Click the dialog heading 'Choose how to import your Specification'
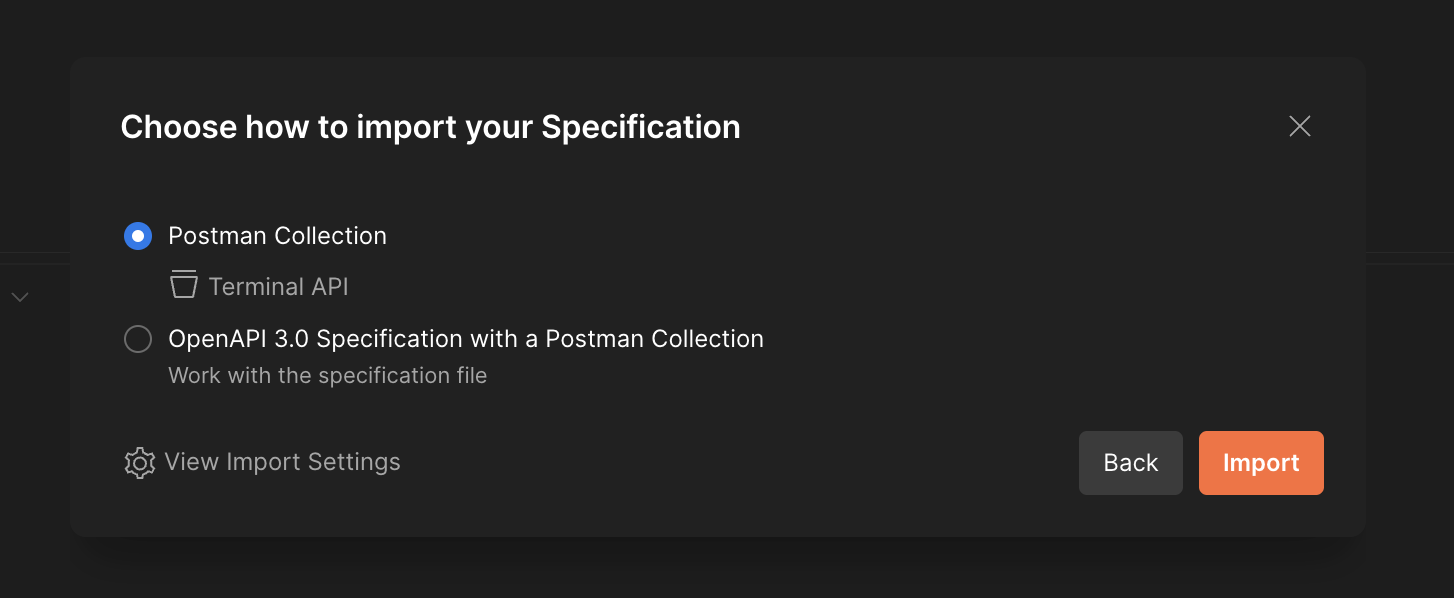This screenshot has width=1454, height=598. pos(430,126)
